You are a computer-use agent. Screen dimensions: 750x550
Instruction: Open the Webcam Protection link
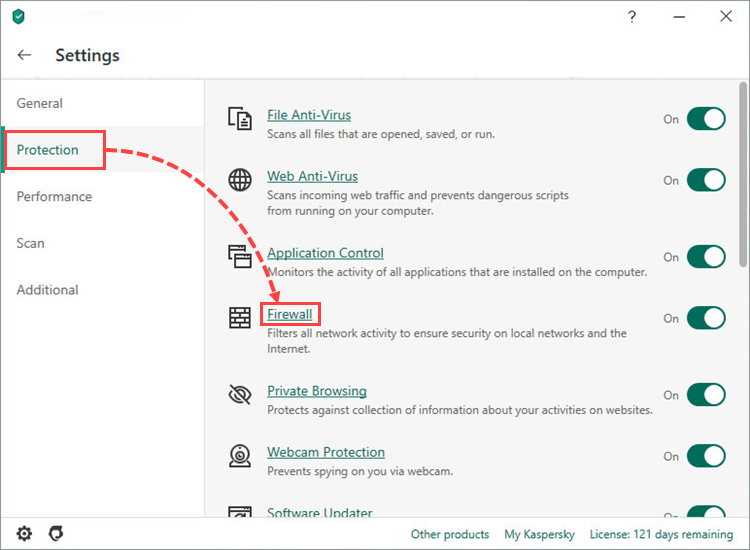[326, 452]
